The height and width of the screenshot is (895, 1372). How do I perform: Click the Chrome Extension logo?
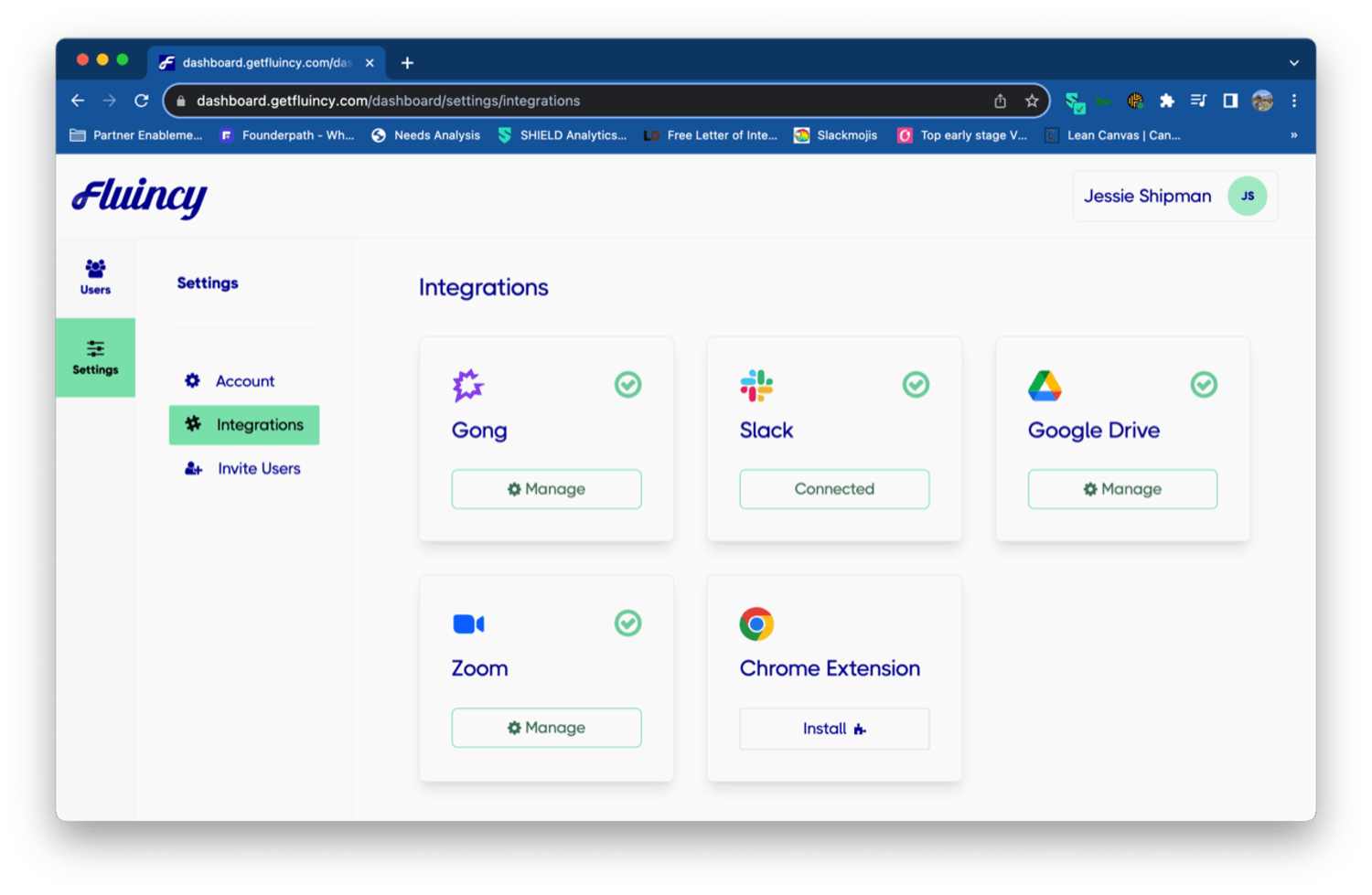pos(756,623)
